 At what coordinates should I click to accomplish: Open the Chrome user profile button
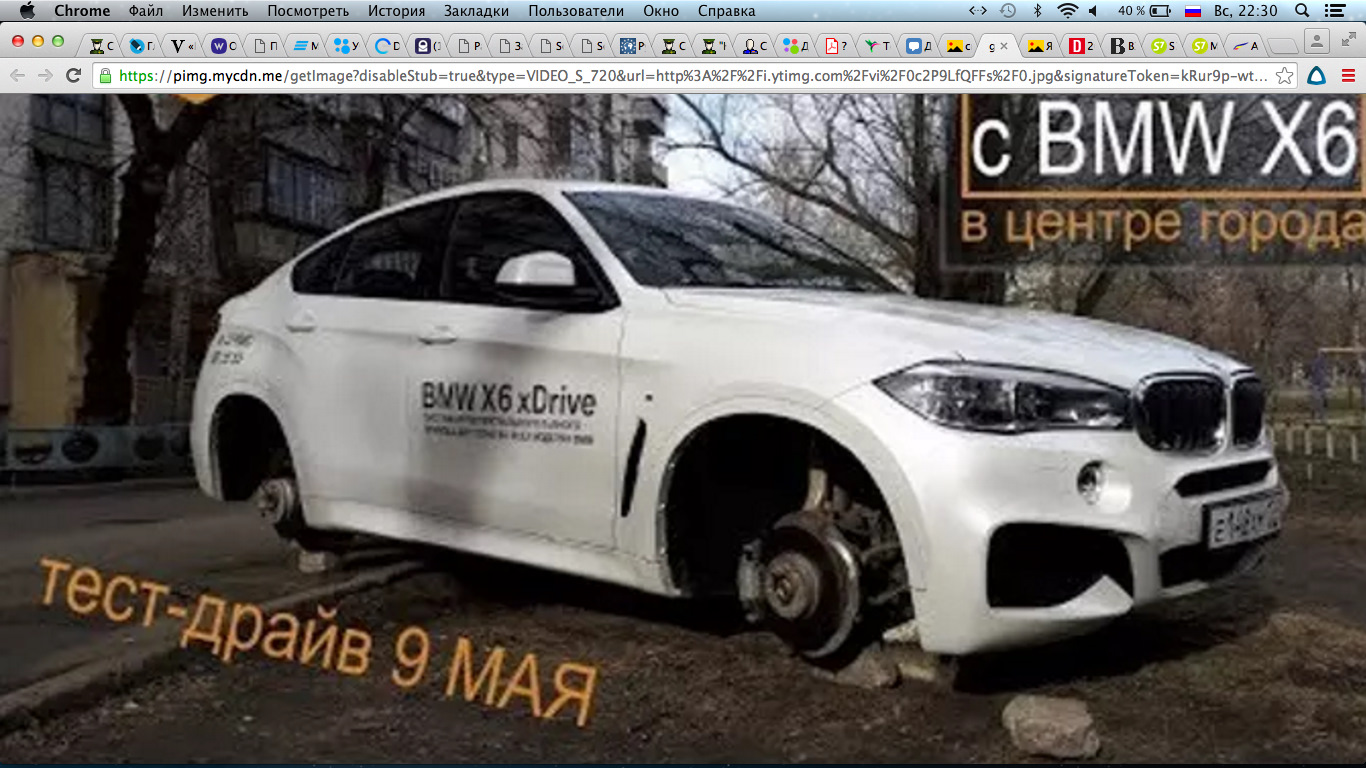1318,41
